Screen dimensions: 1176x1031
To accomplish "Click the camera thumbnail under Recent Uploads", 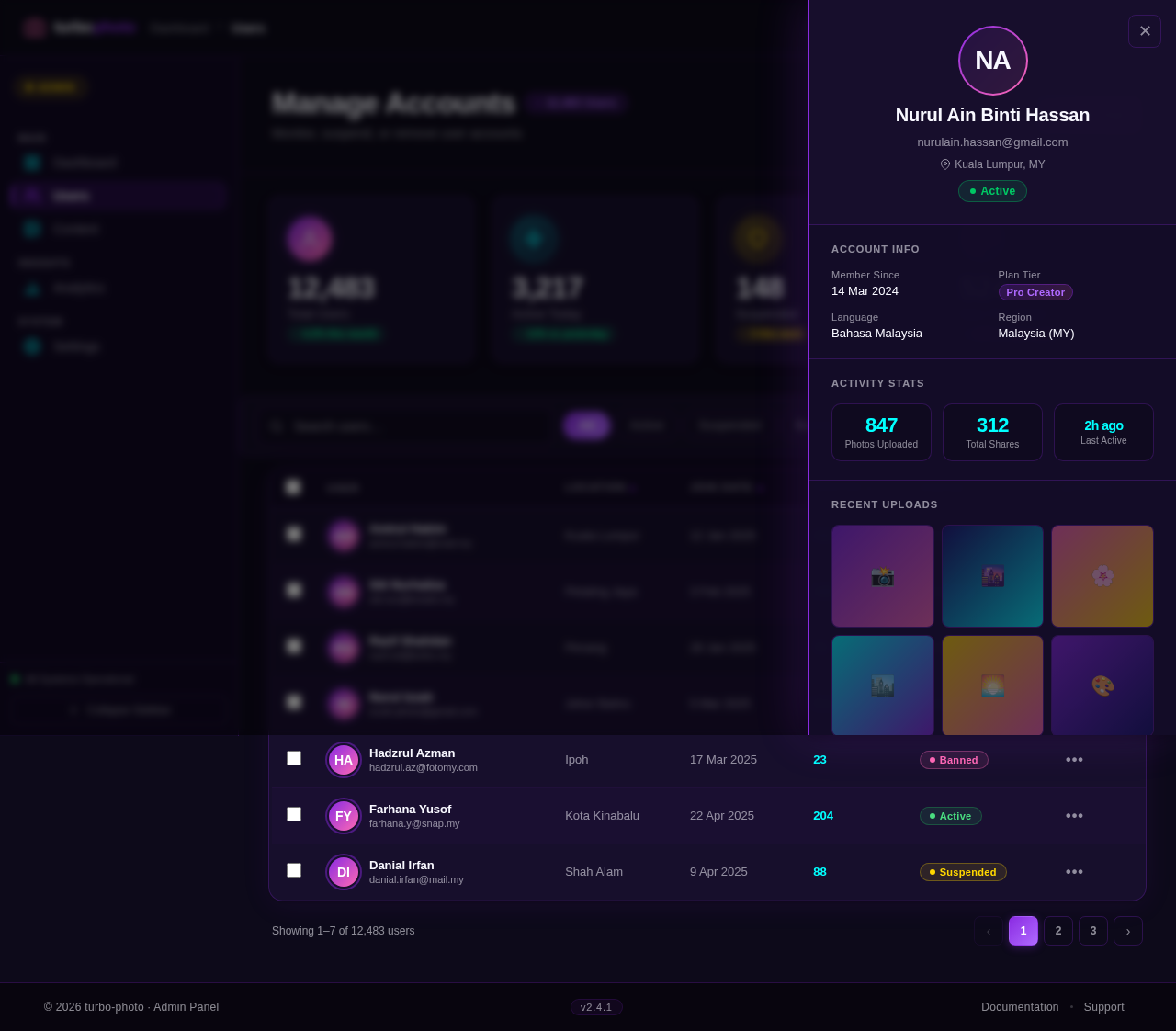I will 882,575.
